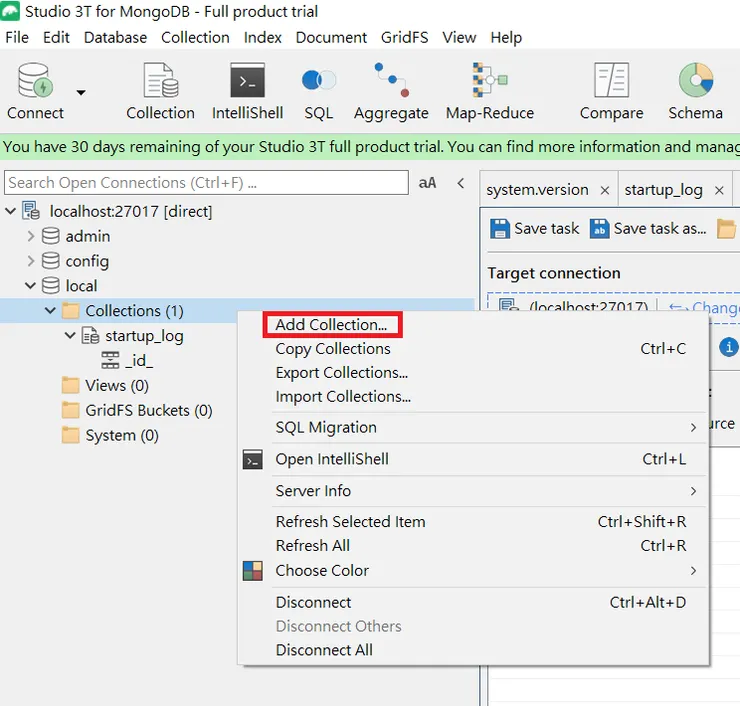This screenshot has height=706, width=740.
Task: Collapse the Collections (1) folder
Action: pyautogui.click(x=50, y=311)
